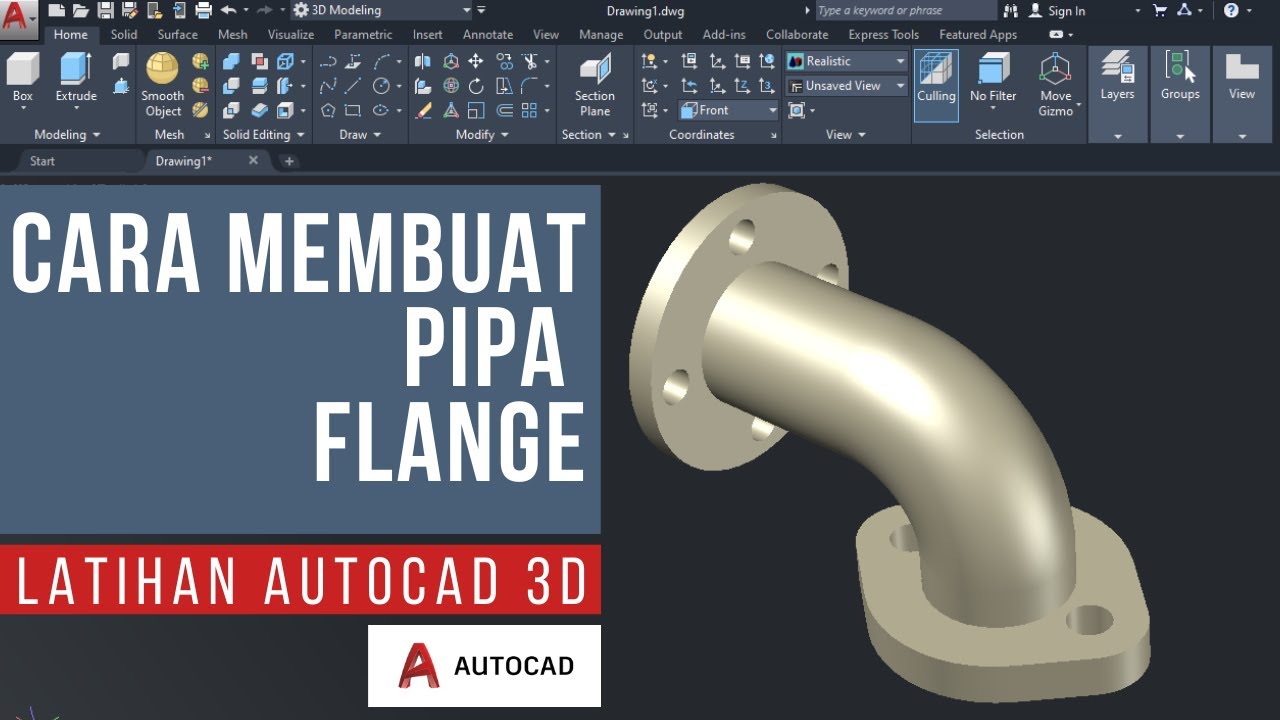Select the Box solid tool
This screenshot has height=720, width=1280.
pos(23,78)
